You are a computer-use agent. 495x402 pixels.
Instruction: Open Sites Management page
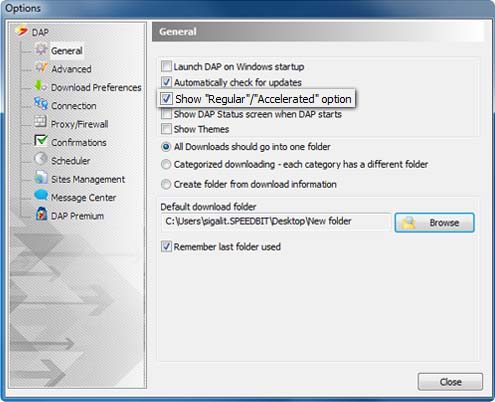[x=88, y=179]
